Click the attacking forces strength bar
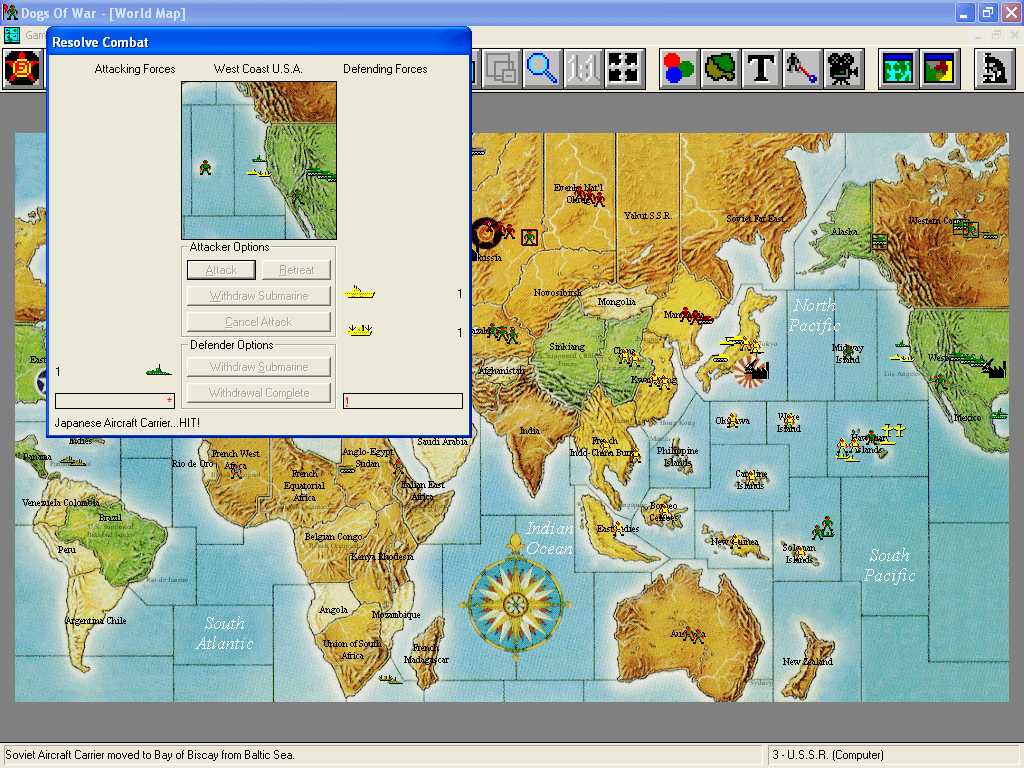This screenshot has height=768, width=1024. pyautogui.click(x=115, y=400)
